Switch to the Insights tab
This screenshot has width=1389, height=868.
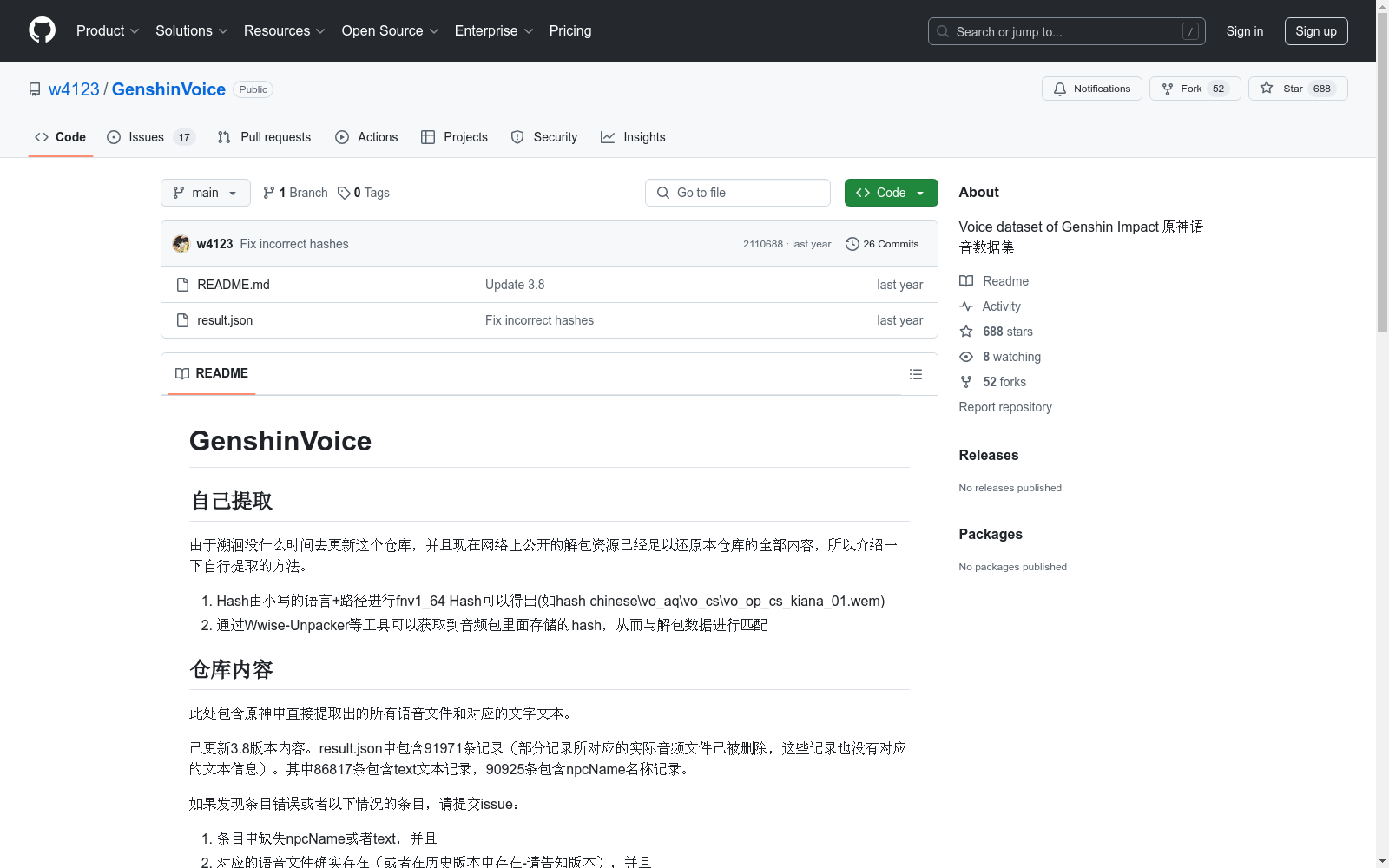coord(633,137)
